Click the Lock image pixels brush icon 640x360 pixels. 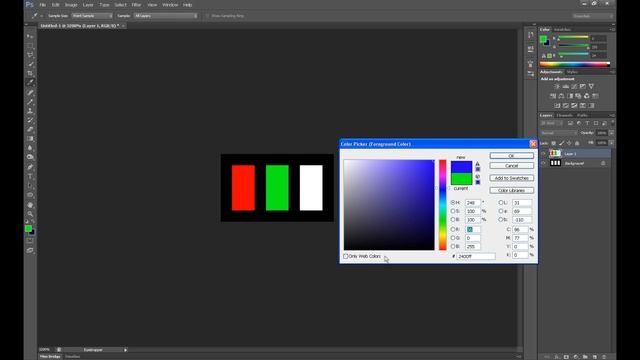562,143
